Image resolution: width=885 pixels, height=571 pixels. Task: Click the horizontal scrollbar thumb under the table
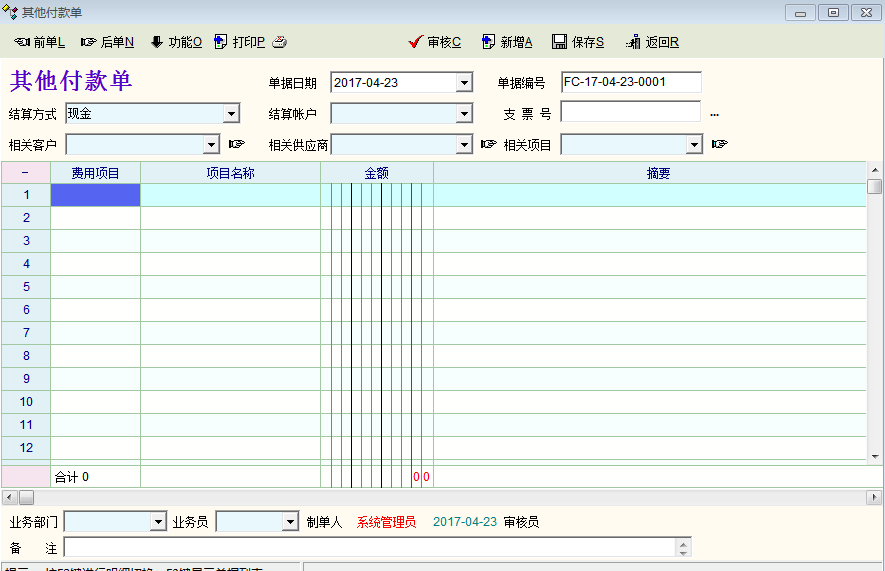click(27, 497)
